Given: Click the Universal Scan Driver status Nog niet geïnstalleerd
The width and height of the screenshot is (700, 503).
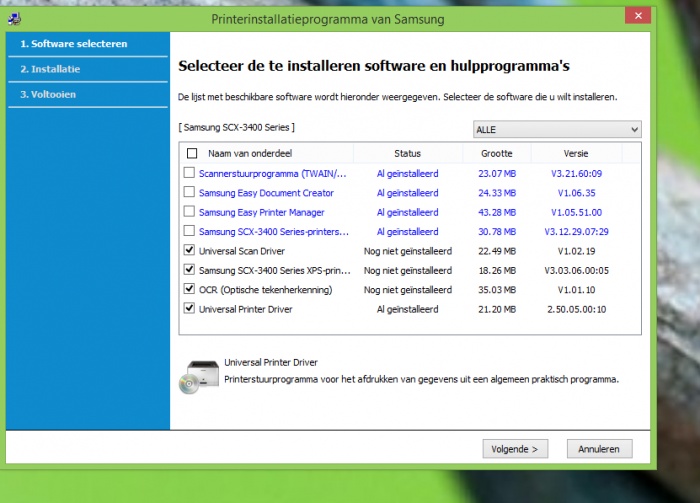Looking at the screenshot, I should tap(408, 251).
